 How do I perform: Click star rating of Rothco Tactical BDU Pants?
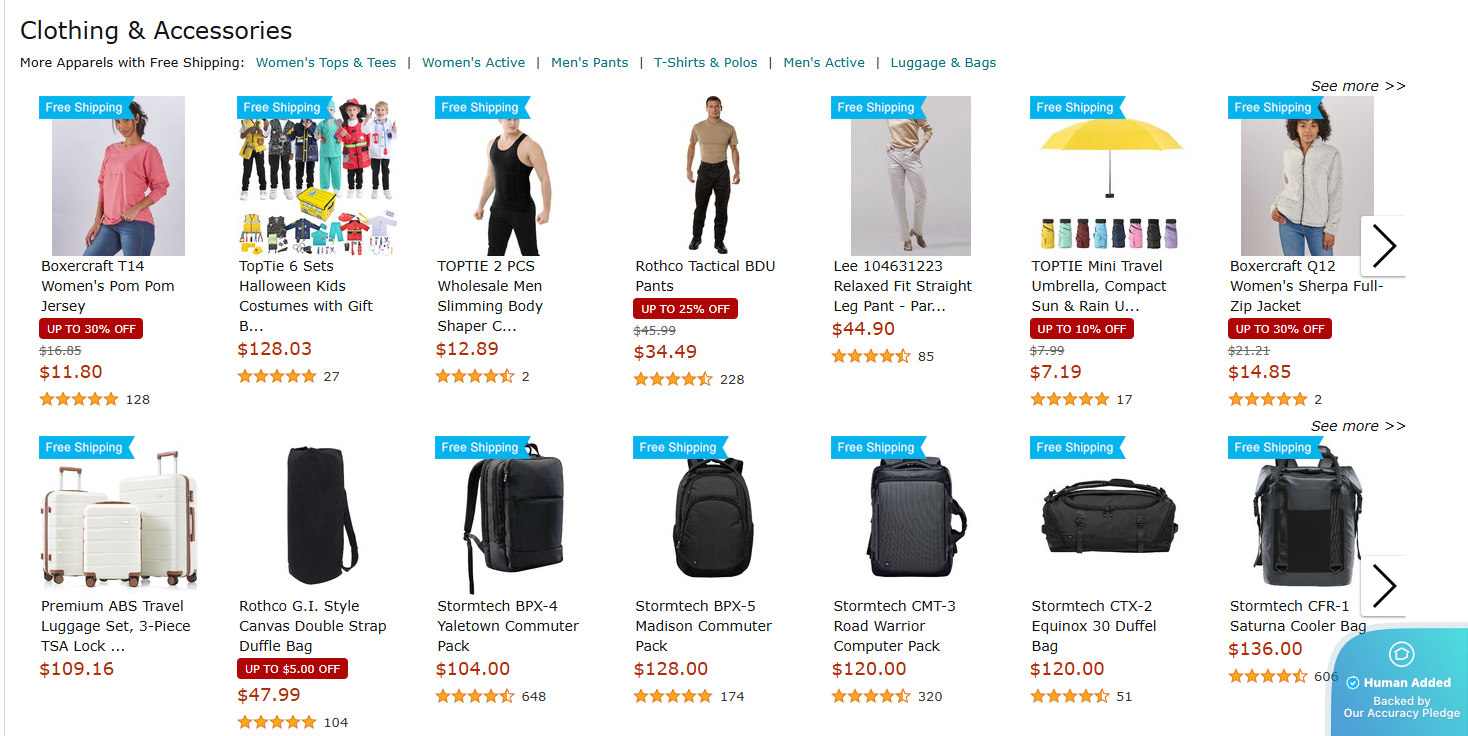coord(673,379)
